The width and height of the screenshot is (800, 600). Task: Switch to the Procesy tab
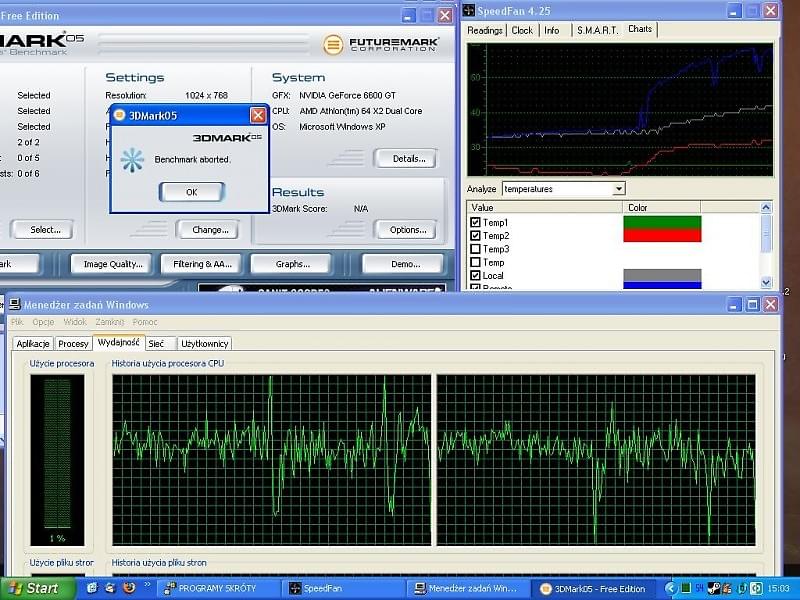point(73,343)
